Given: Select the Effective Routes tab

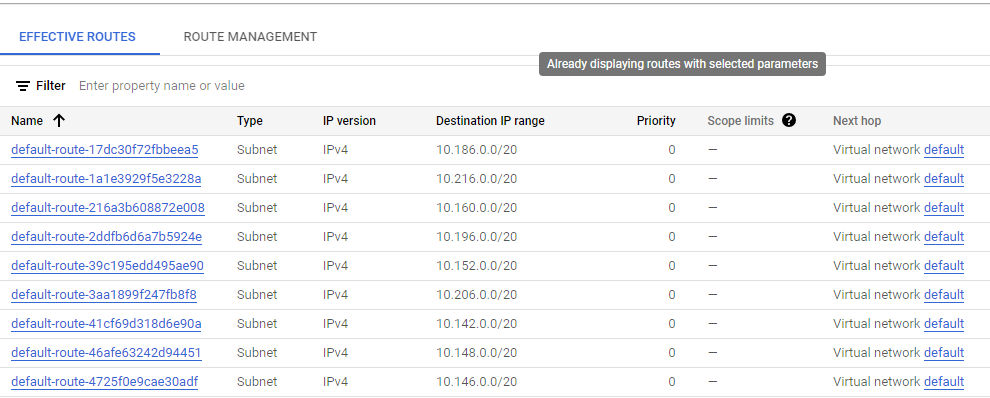Looking at the screenshot, I should click(77, 37).
